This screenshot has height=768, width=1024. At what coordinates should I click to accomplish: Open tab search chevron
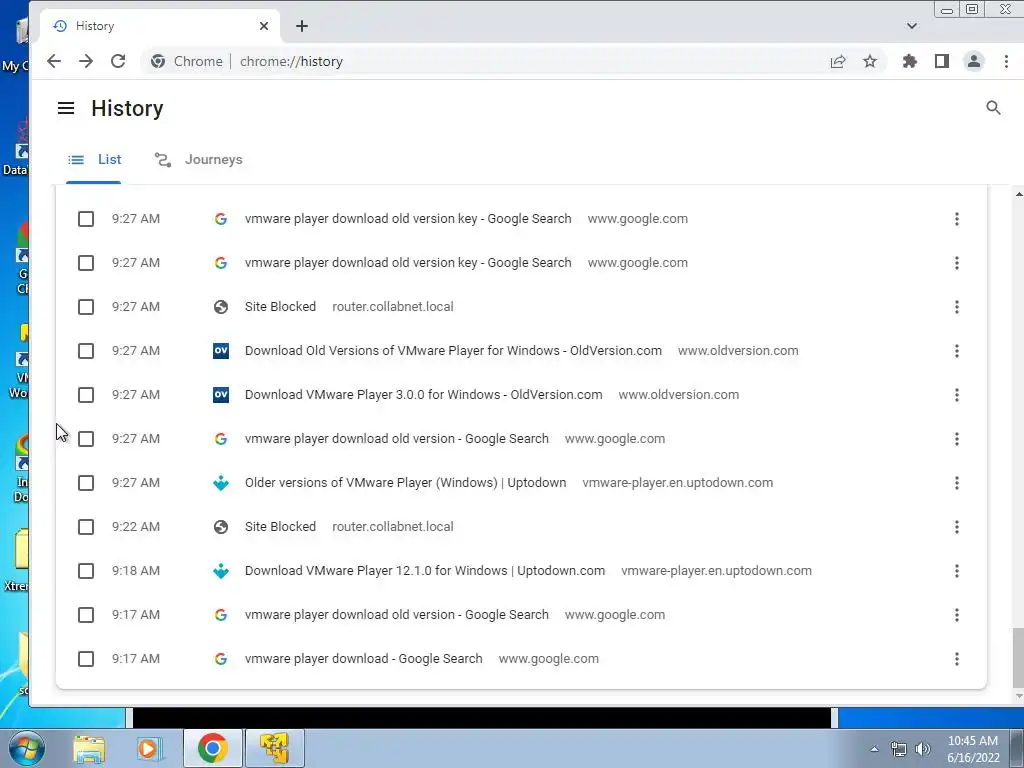coord(912,26)
